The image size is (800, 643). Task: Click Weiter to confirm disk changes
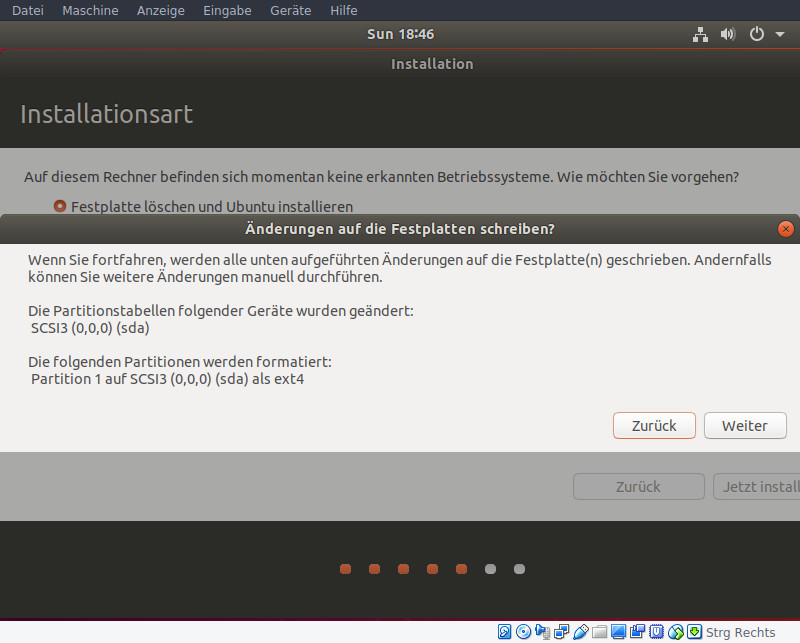(745, 426)
